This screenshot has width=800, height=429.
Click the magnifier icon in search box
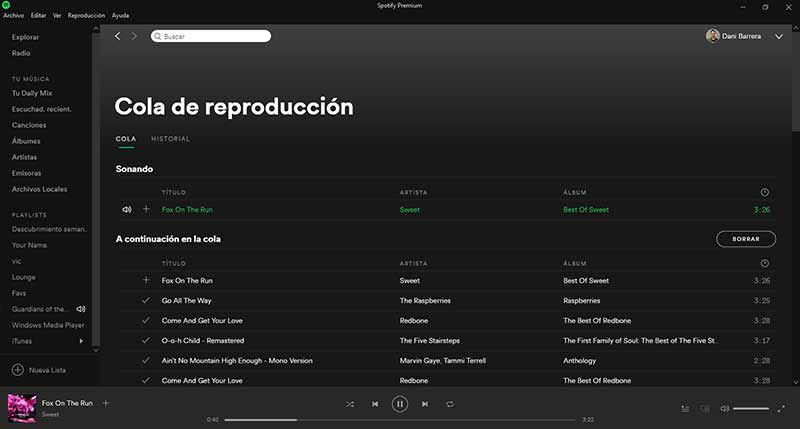coord(158,36)
